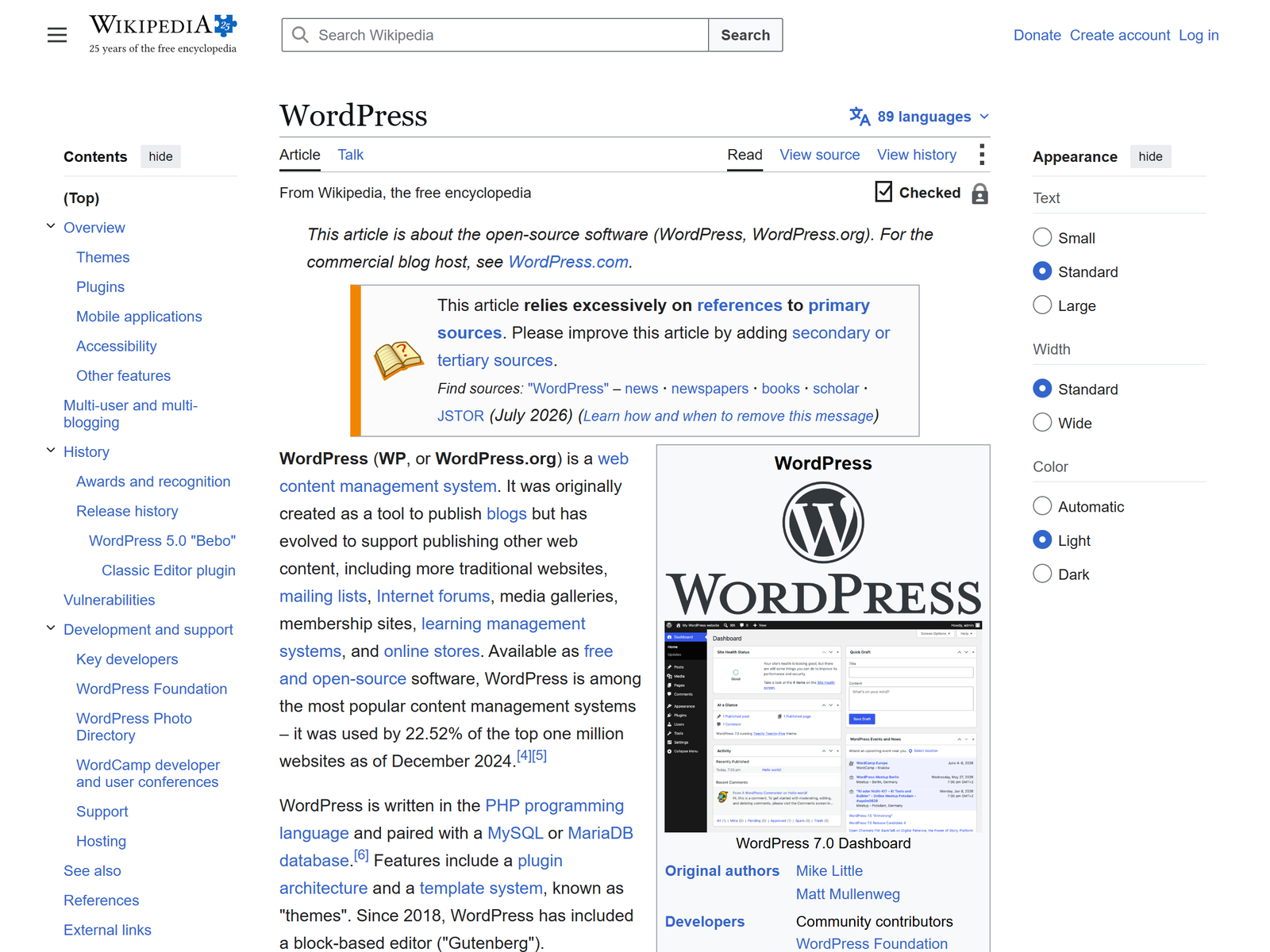Viewport: 1270px width, 952px height.
Task: Click the Log in link
Action: pyautogui.click(x=1199, y=35)
